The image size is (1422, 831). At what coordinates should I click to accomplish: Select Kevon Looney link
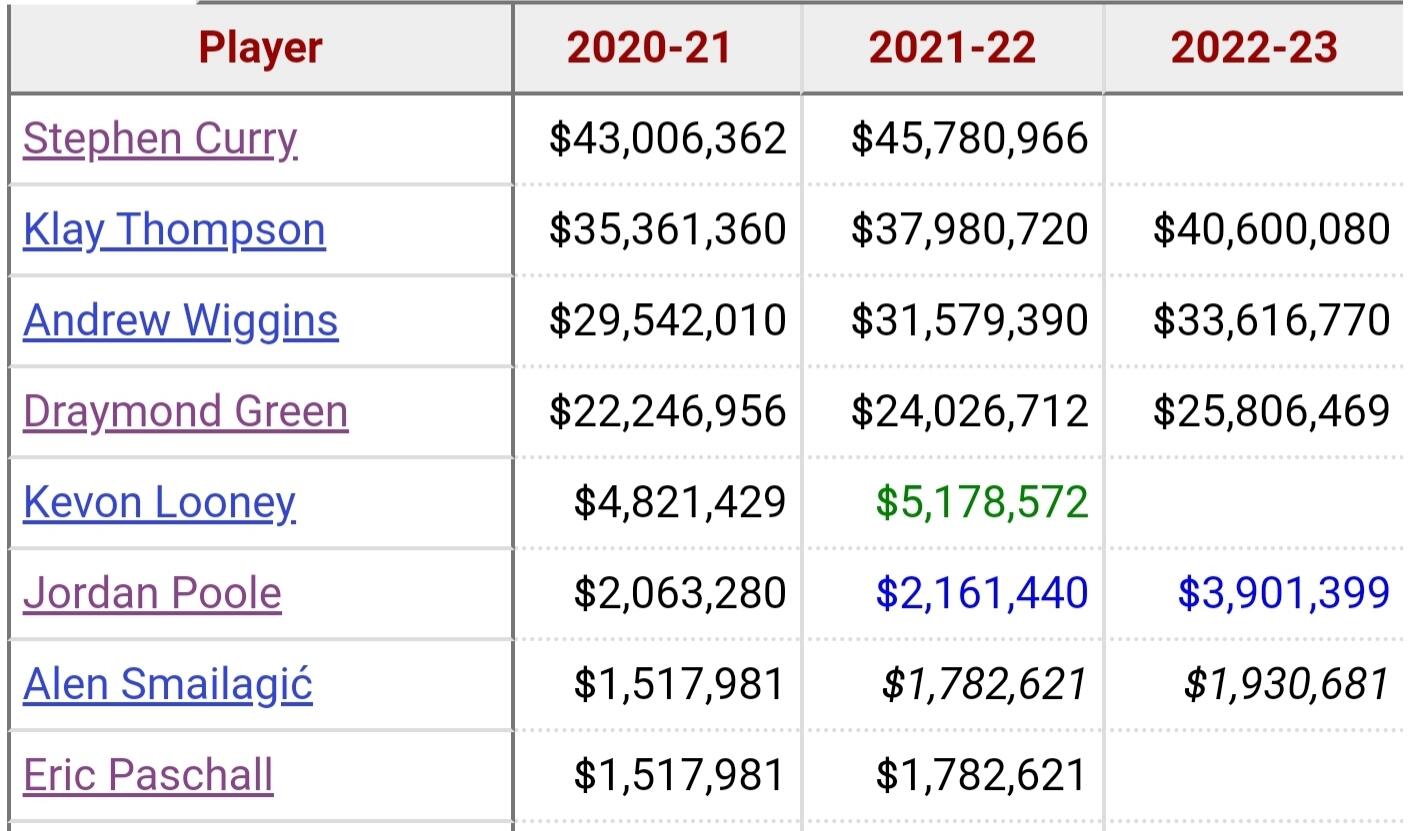(159, 503)
